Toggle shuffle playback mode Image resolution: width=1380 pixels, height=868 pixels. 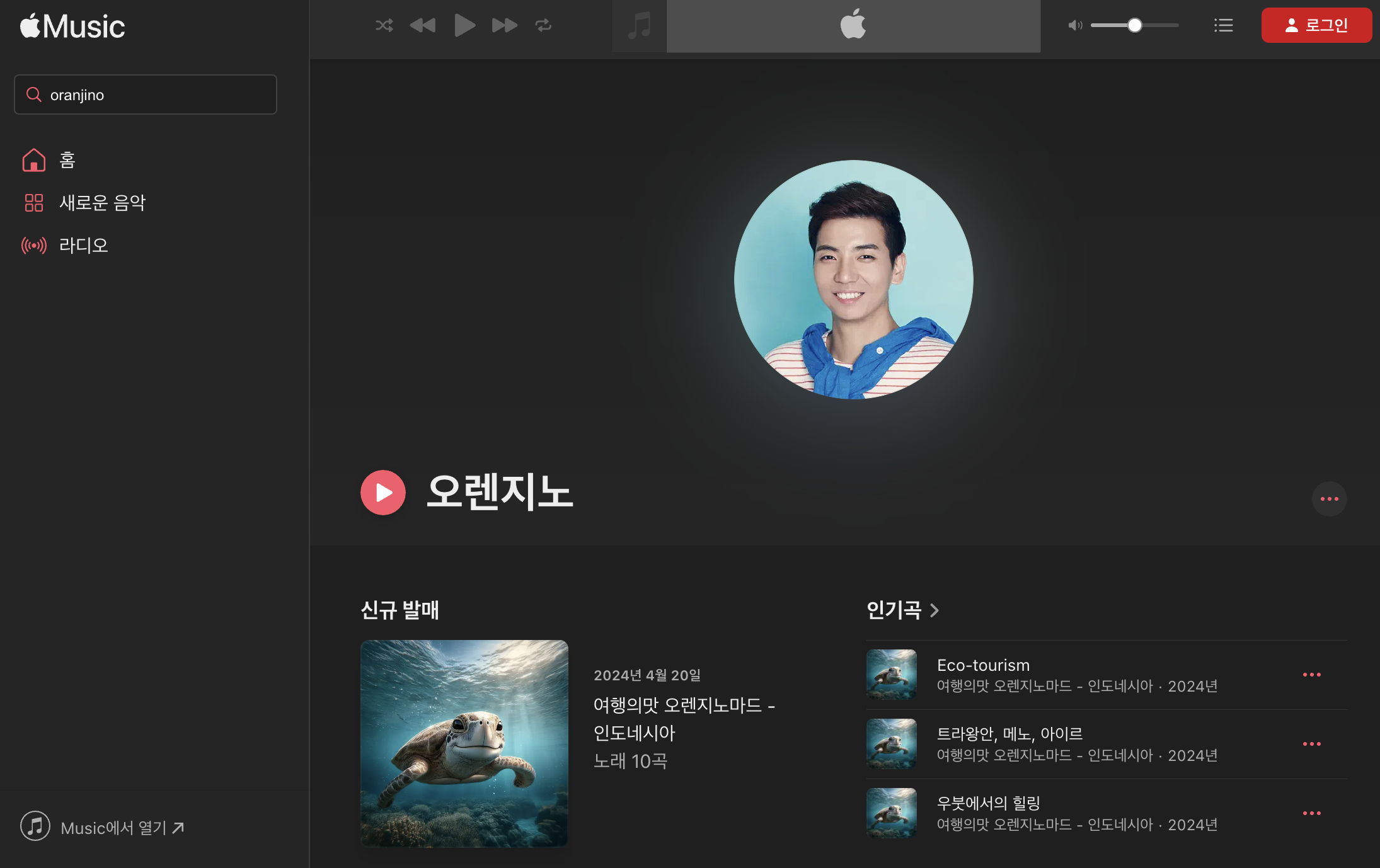(384, 25)
